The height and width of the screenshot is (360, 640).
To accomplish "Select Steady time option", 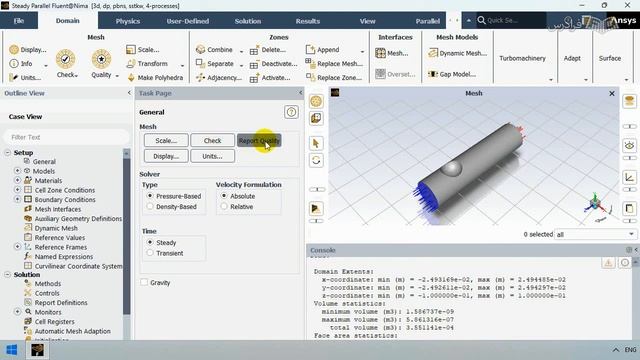I will [x=150, y=242].
